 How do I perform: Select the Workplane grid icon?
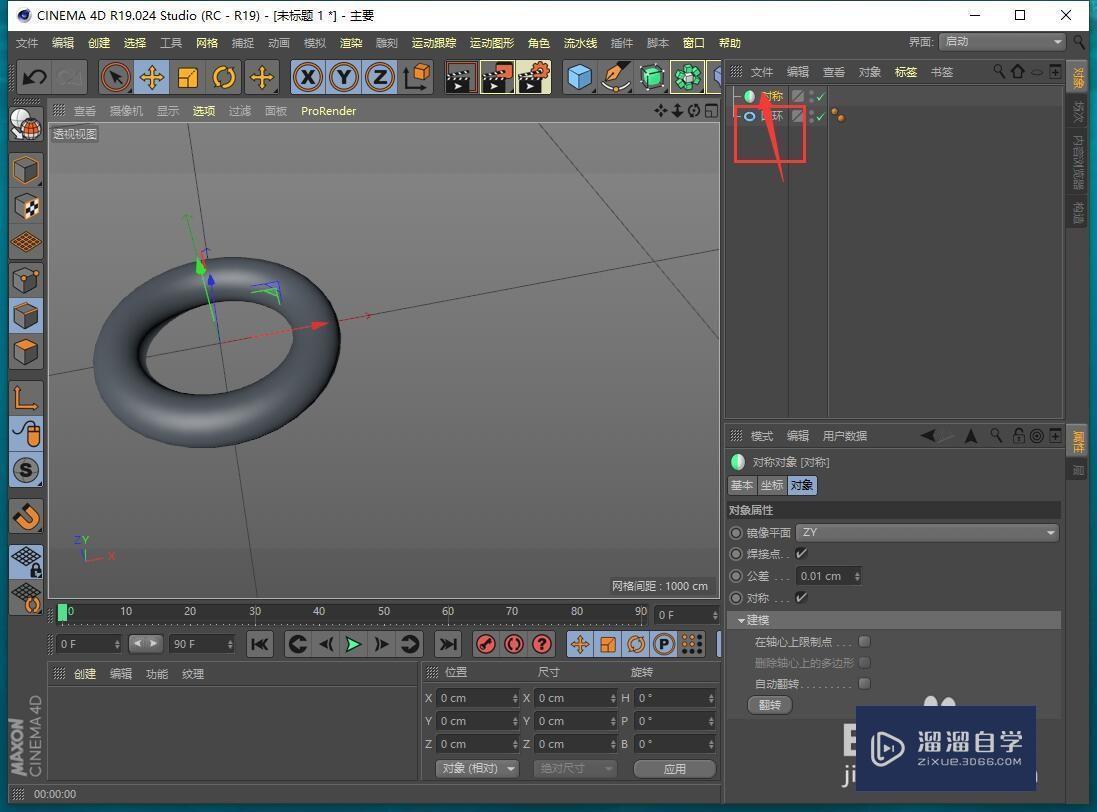[26, 243]
